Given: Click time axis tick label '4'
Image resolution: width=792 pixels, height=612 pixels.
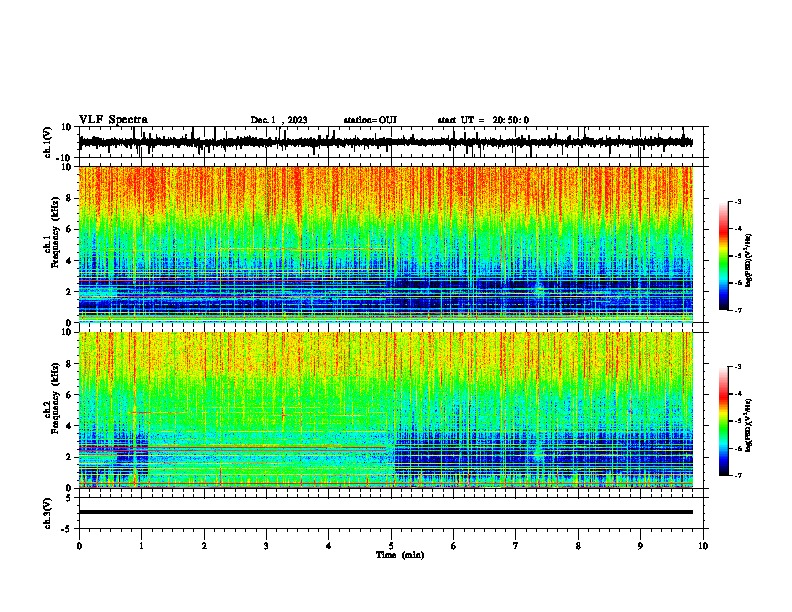Looking at the screenshot, I should point(329,546).
